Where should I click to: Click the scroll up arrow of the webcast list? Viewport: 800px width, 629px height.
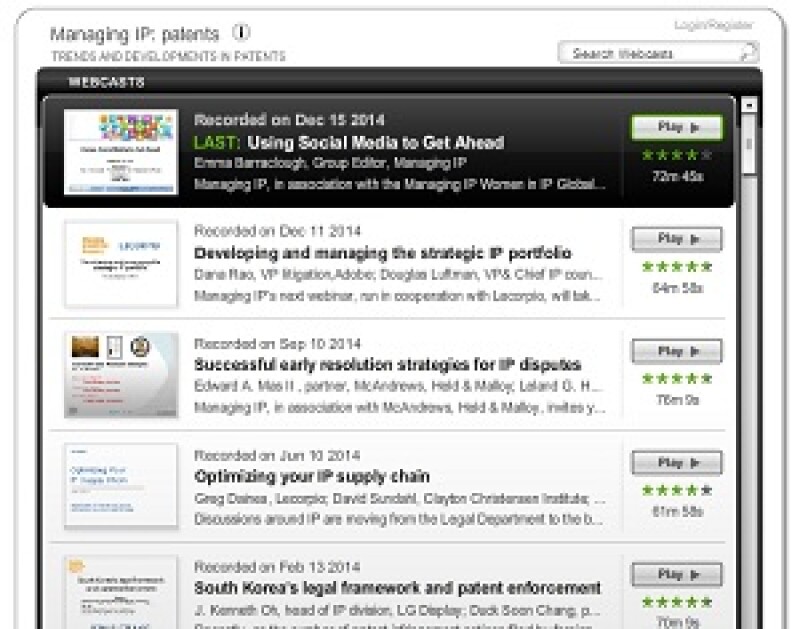pyautogui.click(x=749, y=106)
